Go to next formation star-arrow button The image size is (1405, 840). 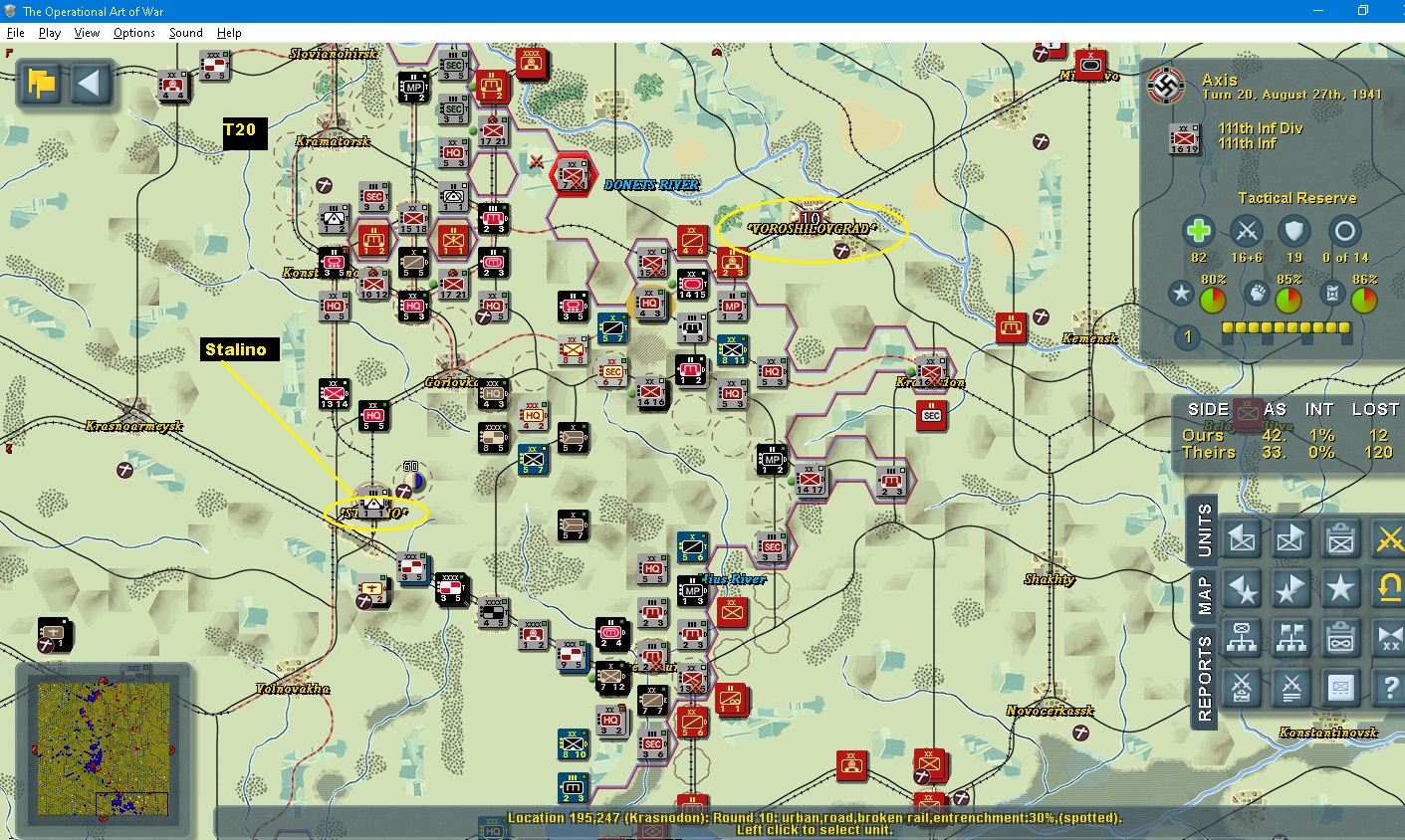(1291, 588)
